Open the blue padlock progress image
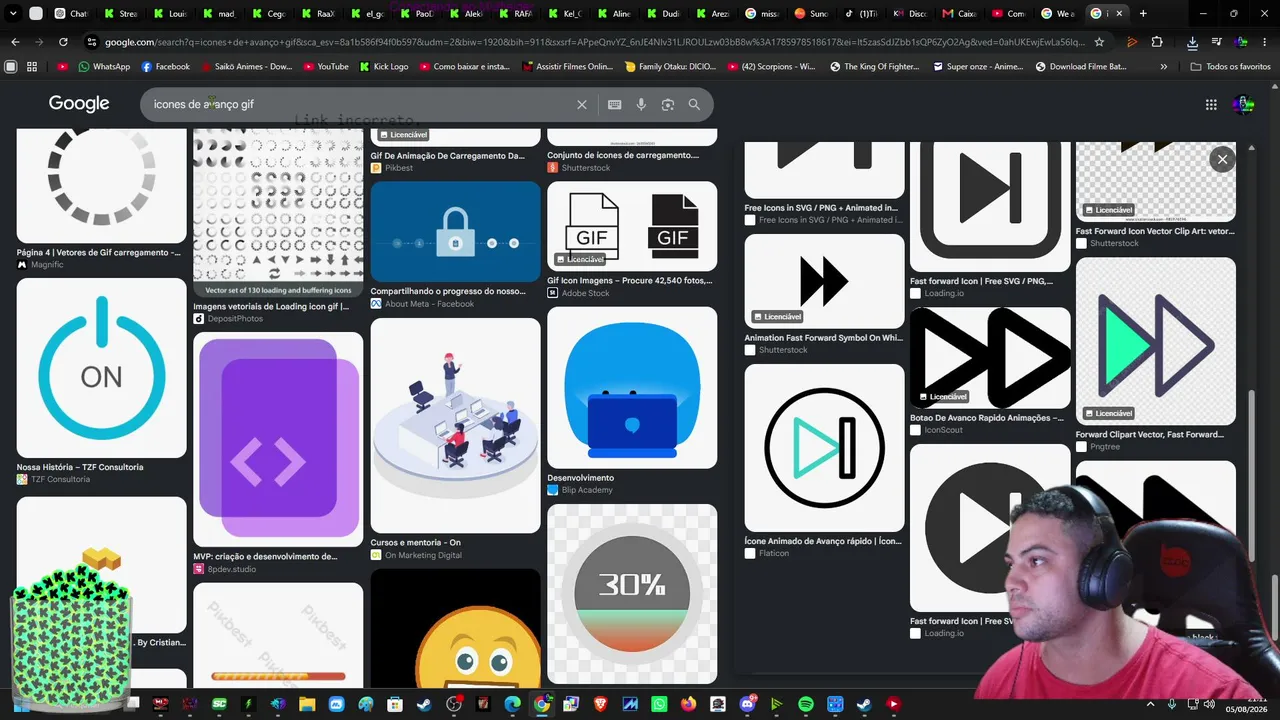Viewport: 1280px width, 720px height. coord(455,232)
